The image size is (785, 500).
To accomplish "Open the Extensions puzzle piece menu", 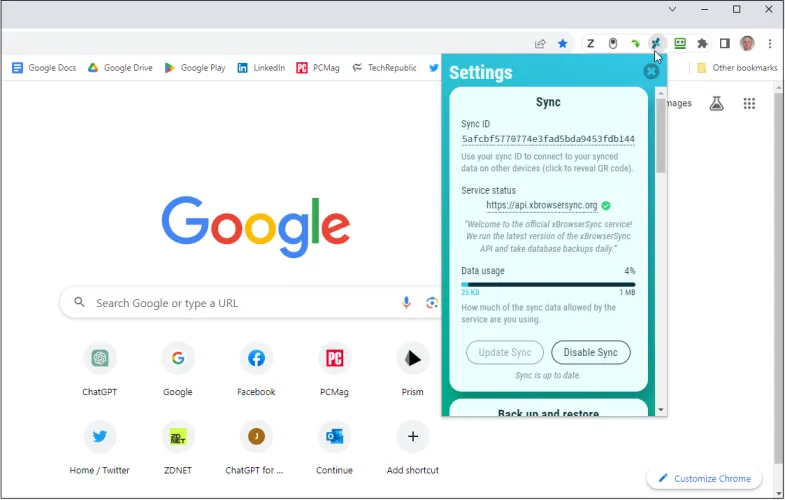I will [x=702, y=44].
